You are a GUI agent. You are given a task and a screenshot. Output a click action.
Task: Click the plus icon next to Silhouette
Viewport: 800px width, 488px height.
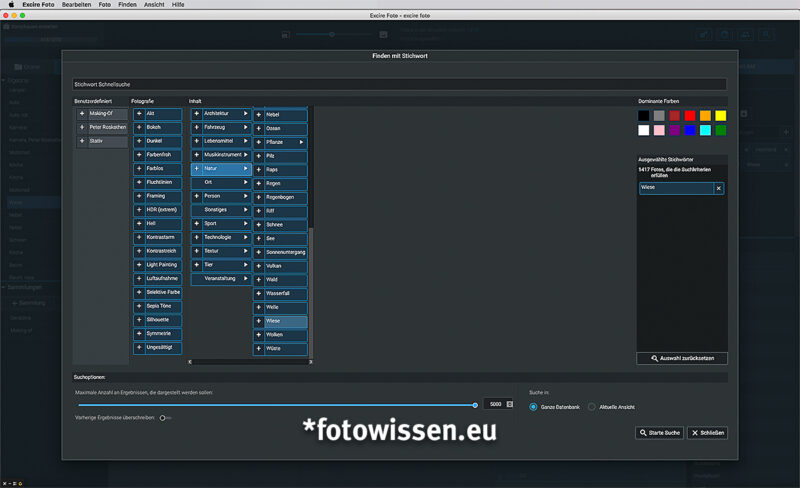(x=139, y=320)
